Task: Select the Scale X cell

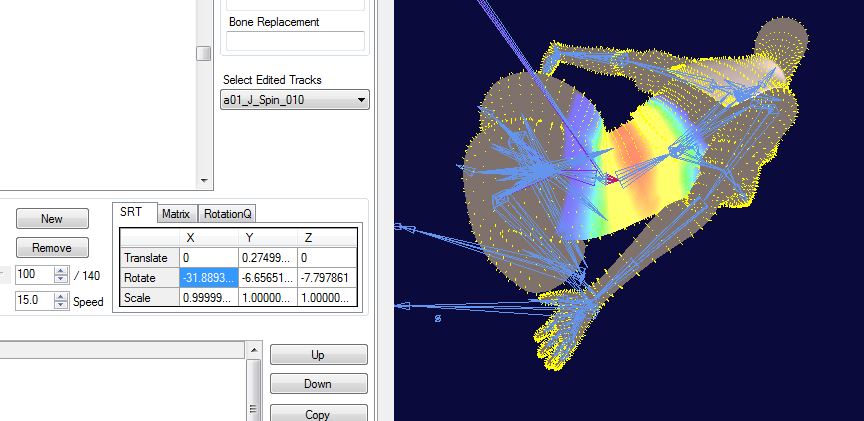Action: tap(208, 298)
